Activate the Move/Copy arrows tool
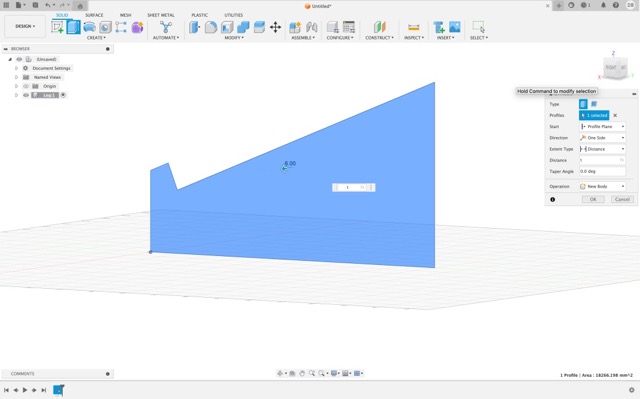This screenshot has width=640, height=399. [x=275, y=27]
